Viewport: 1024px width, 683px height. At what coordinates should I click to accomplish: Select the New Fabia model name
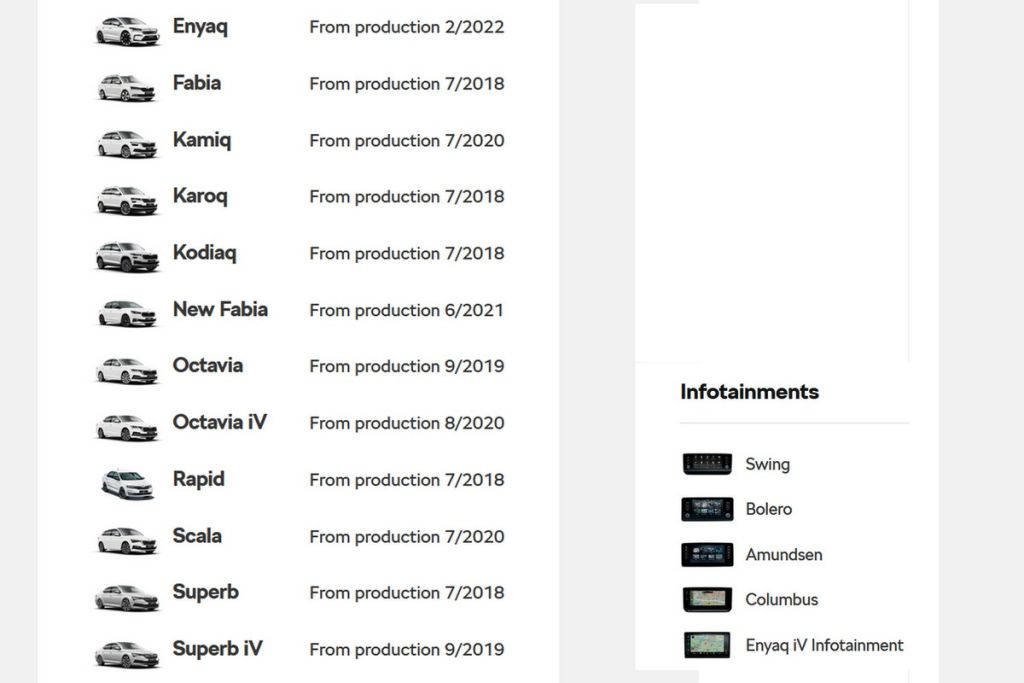pyautogui.click(x=220, y=309)
